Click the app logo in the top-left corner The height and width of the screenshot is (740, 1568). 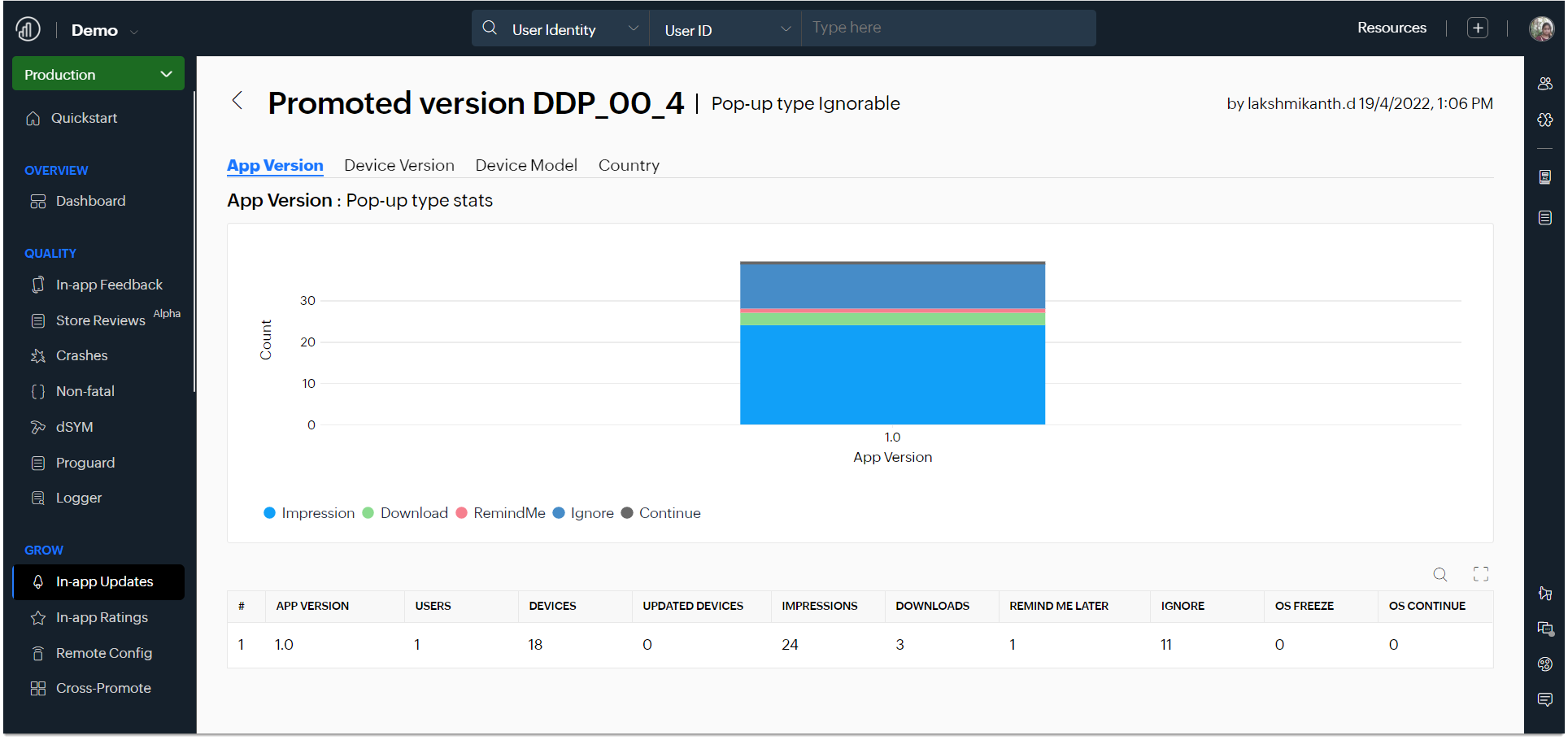pos(28,29)
